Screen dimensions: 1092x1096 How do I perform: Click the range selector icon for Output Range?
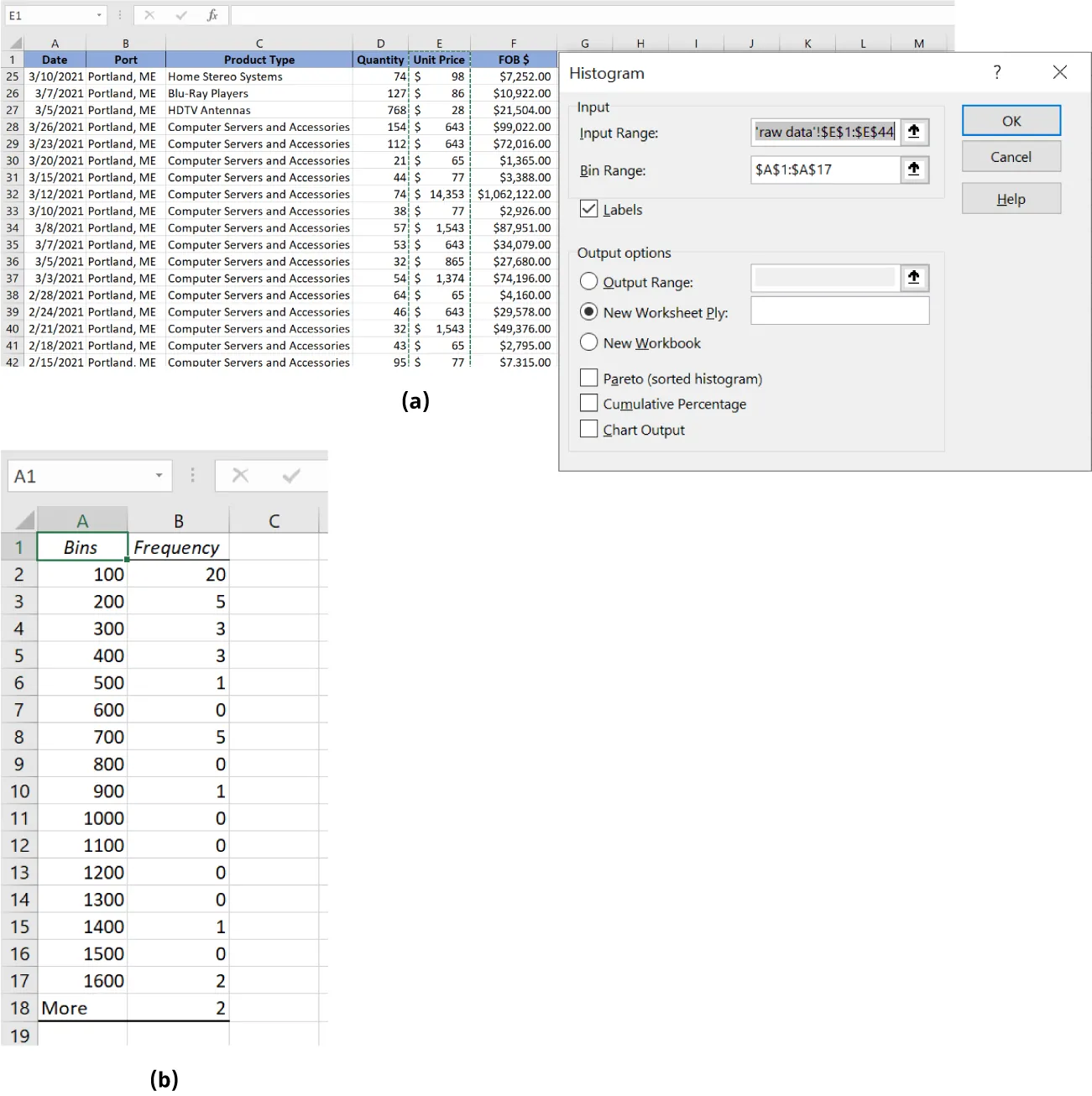click(x=914, y=278)
